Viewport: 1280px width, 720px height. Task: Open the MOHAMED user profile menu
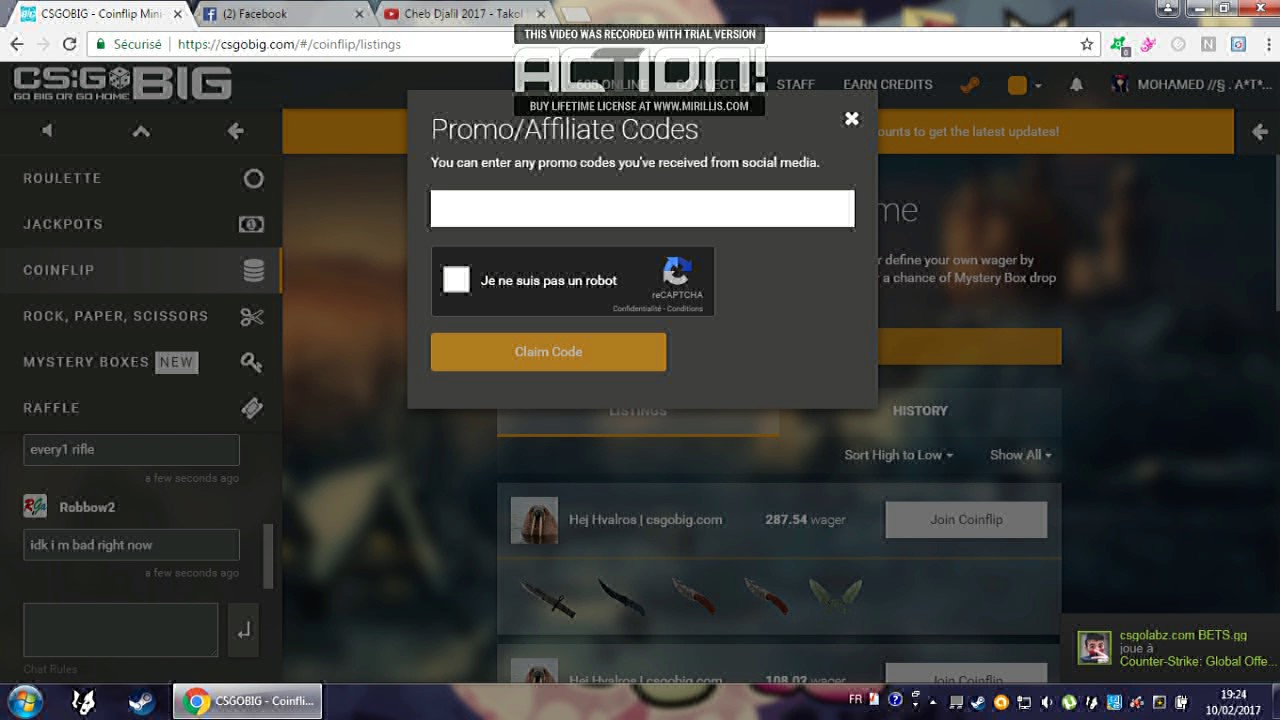coord(1191,85)
